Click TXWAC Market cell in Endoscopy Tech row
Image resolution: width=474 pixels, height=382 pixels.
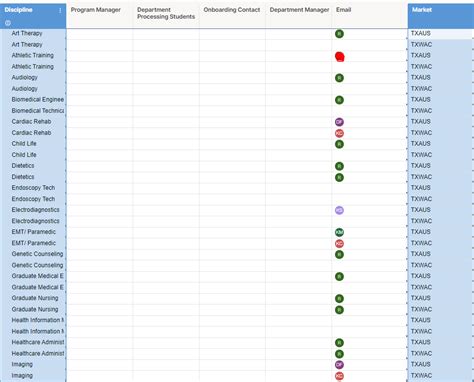click(441, 199)
